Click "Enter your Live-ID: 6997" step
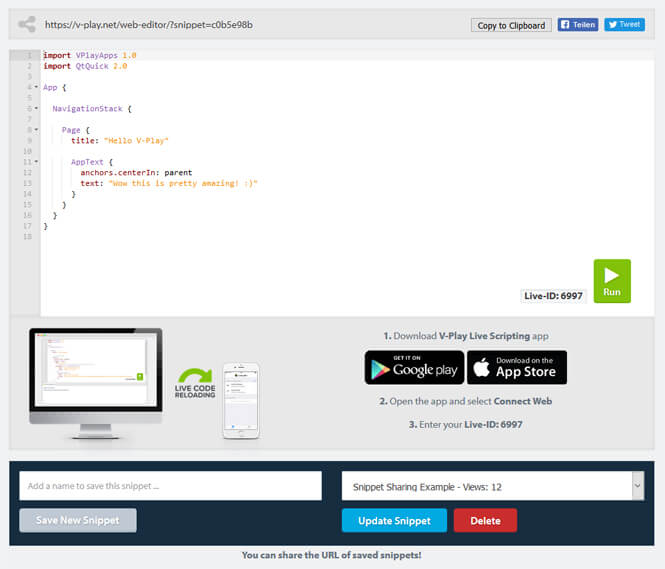The width and height of the screenshot is (665, 569). coord(466,424)
